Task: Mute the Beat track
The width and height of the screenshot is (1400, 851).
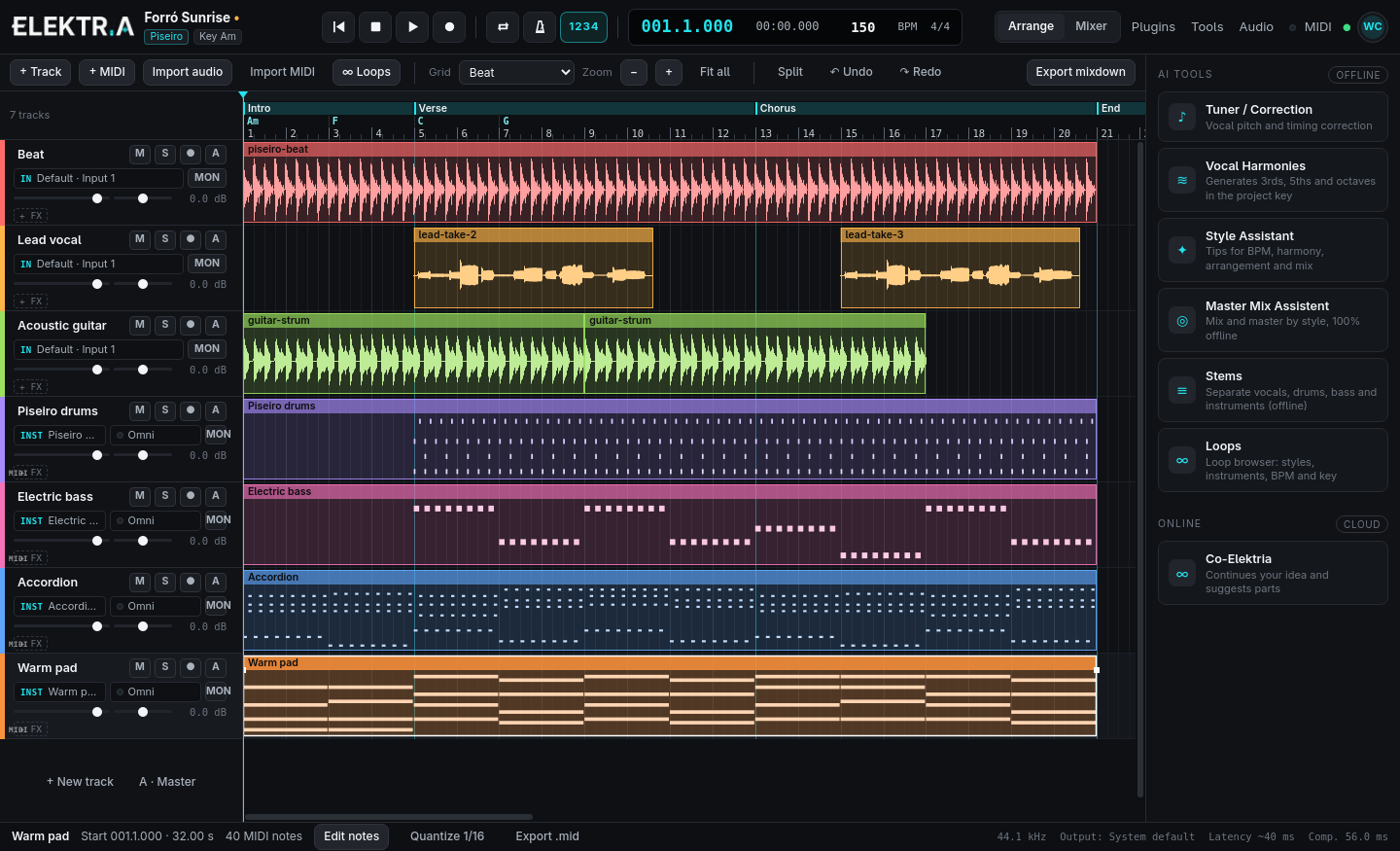Action: click(x=140, y=154)
